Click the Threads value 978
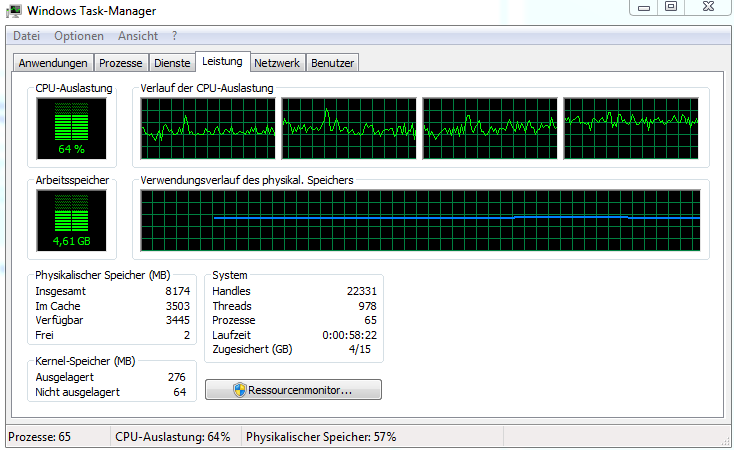 [x=367, y=306]
